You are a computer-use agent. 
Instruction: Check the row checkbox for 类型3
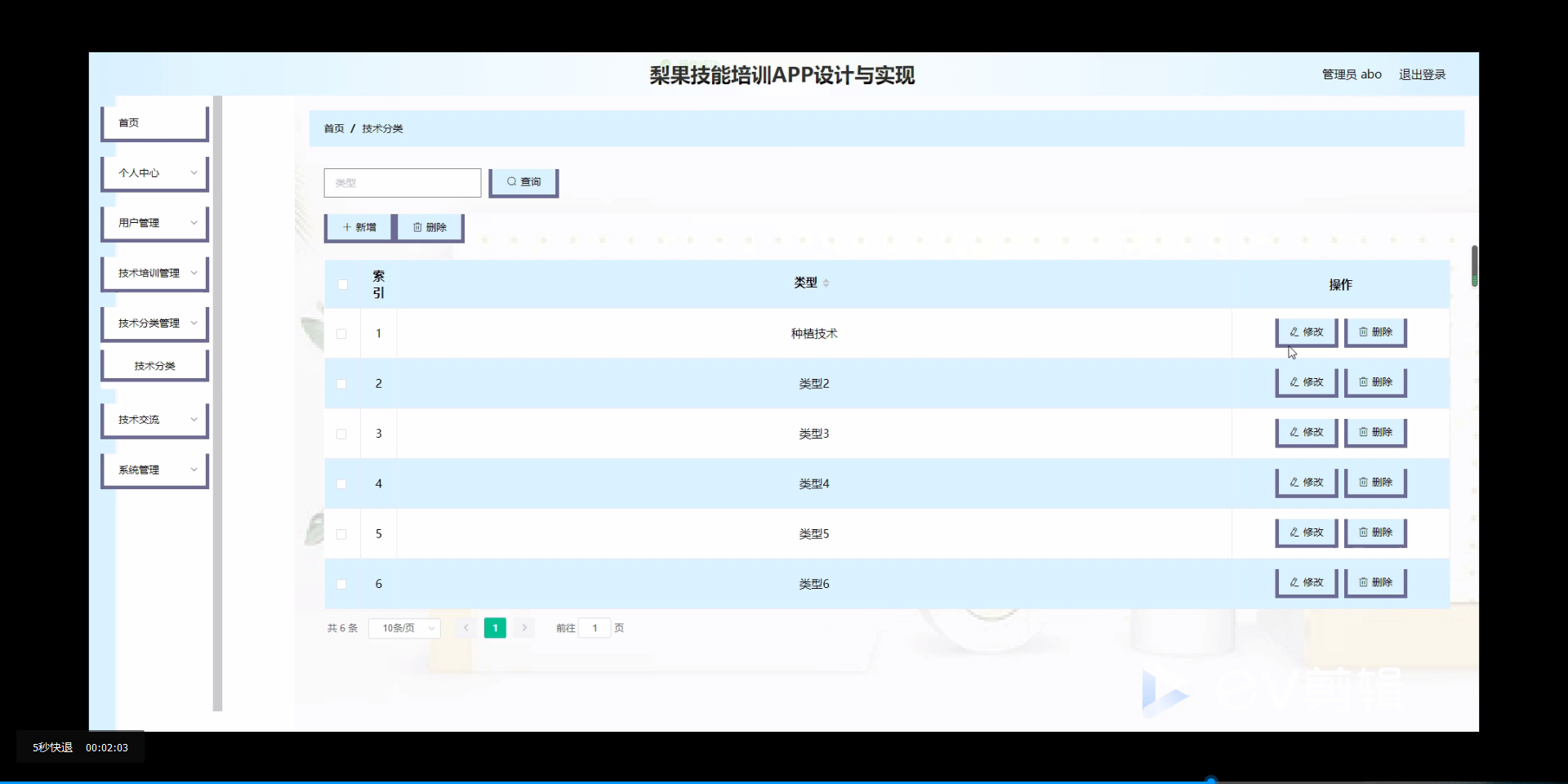coord(341,434)
